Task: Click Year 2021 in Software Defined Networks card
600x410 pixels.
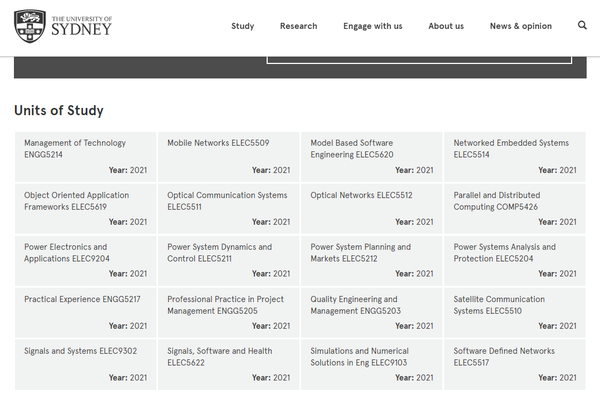Action: pyautogui.click(x=557, y=378)
